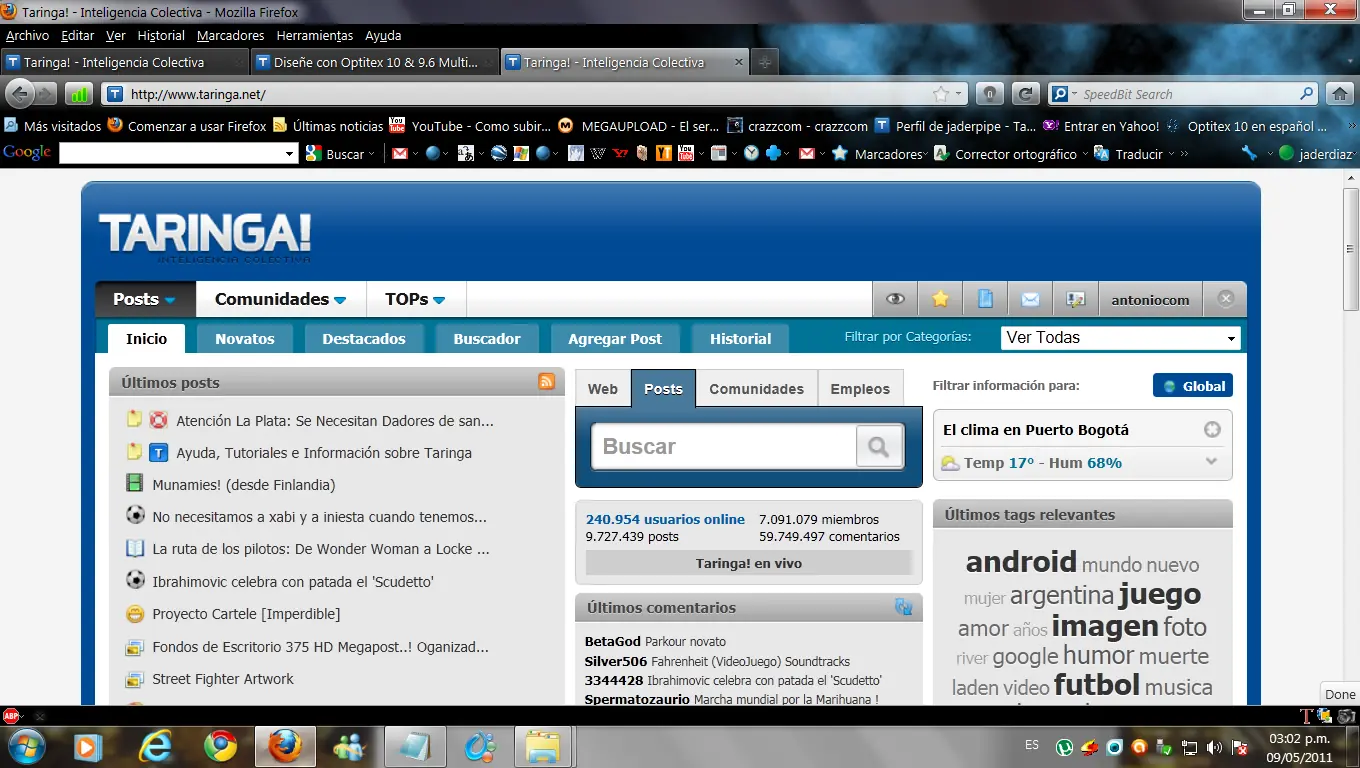Image resolution: width=1360 pixels, height=768 pixels.
Task: Open the Historial menu in menu bar
Action: (x=161, y=35)
